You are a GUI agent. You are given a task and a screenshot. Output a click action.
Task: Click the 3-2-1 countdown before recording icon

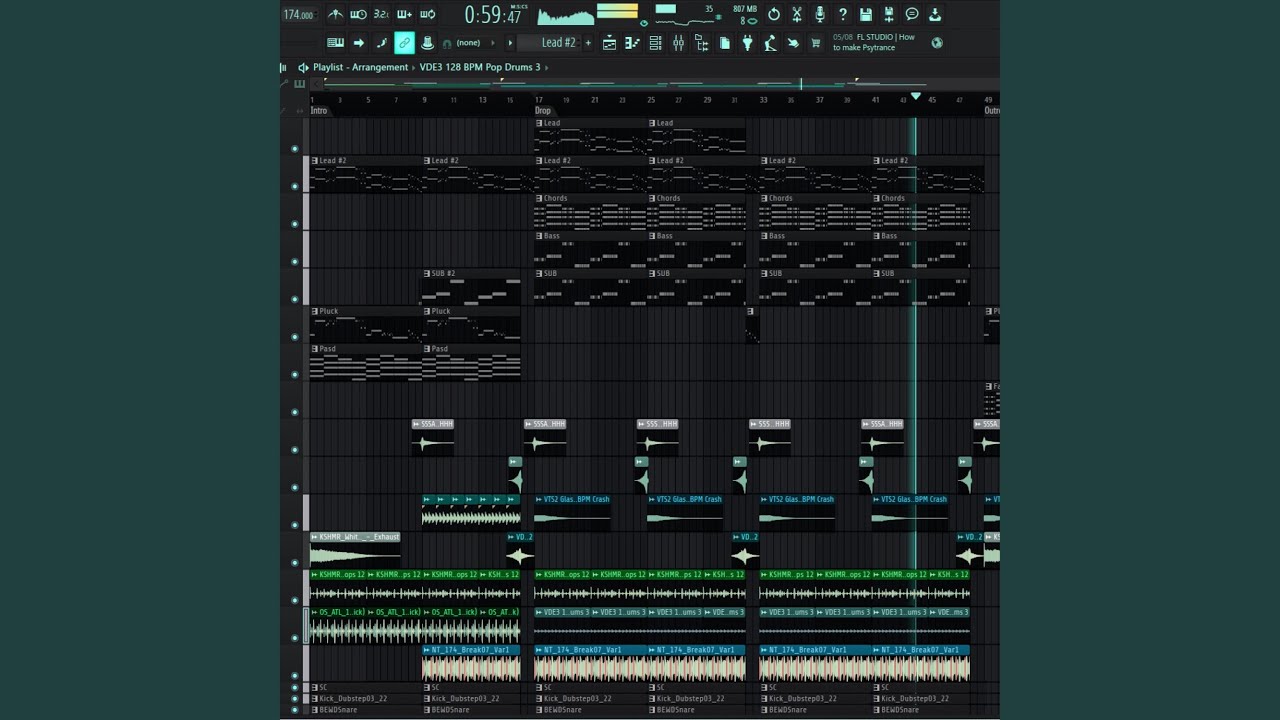381,14
